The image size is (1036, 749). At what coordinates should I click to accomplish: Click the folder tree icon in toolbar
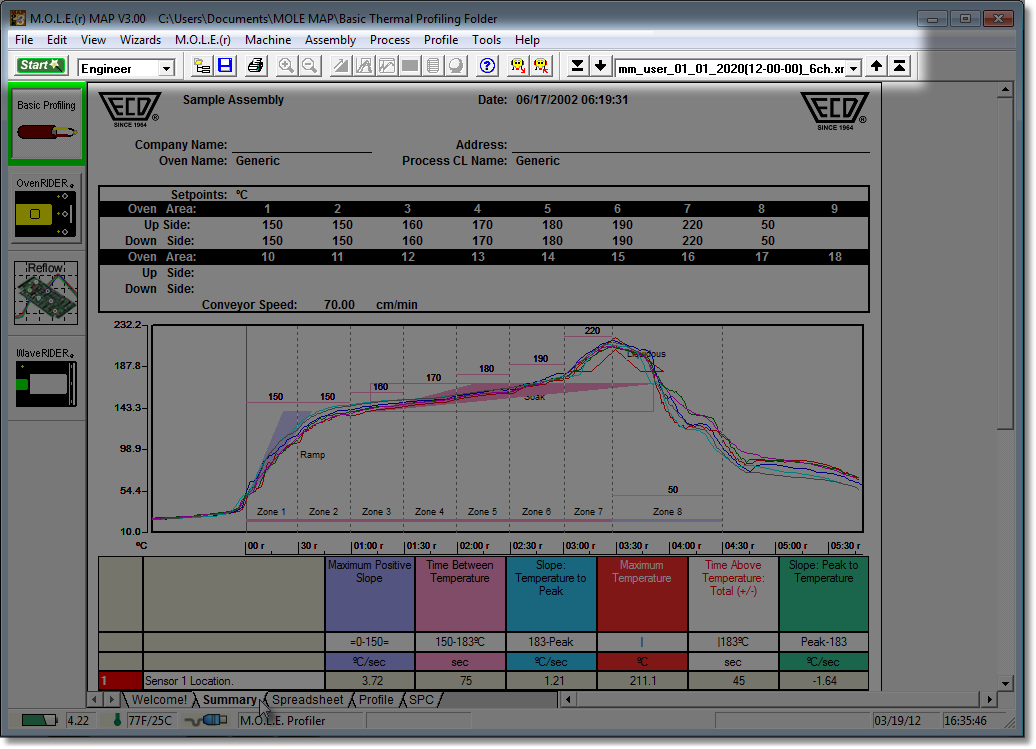pyautogui.click(x=202, y=66)
